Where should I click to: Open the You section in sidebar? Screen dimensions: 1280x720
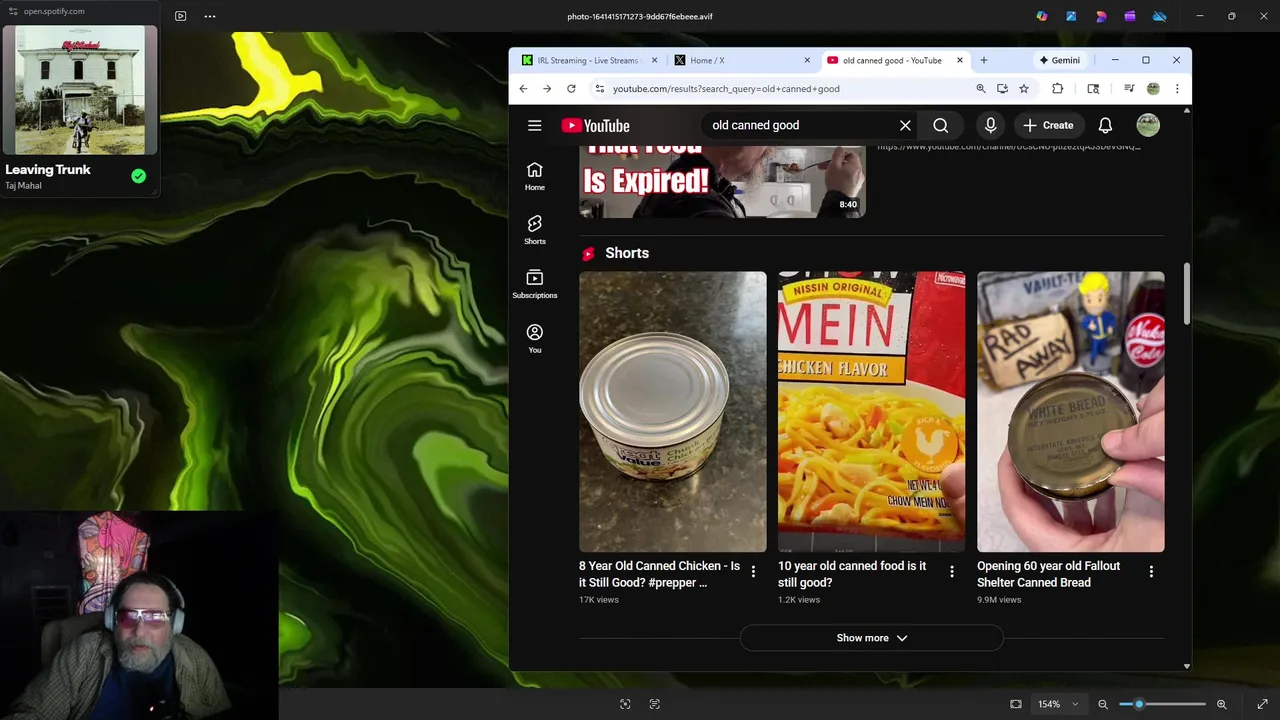click(x=535, y=338)
